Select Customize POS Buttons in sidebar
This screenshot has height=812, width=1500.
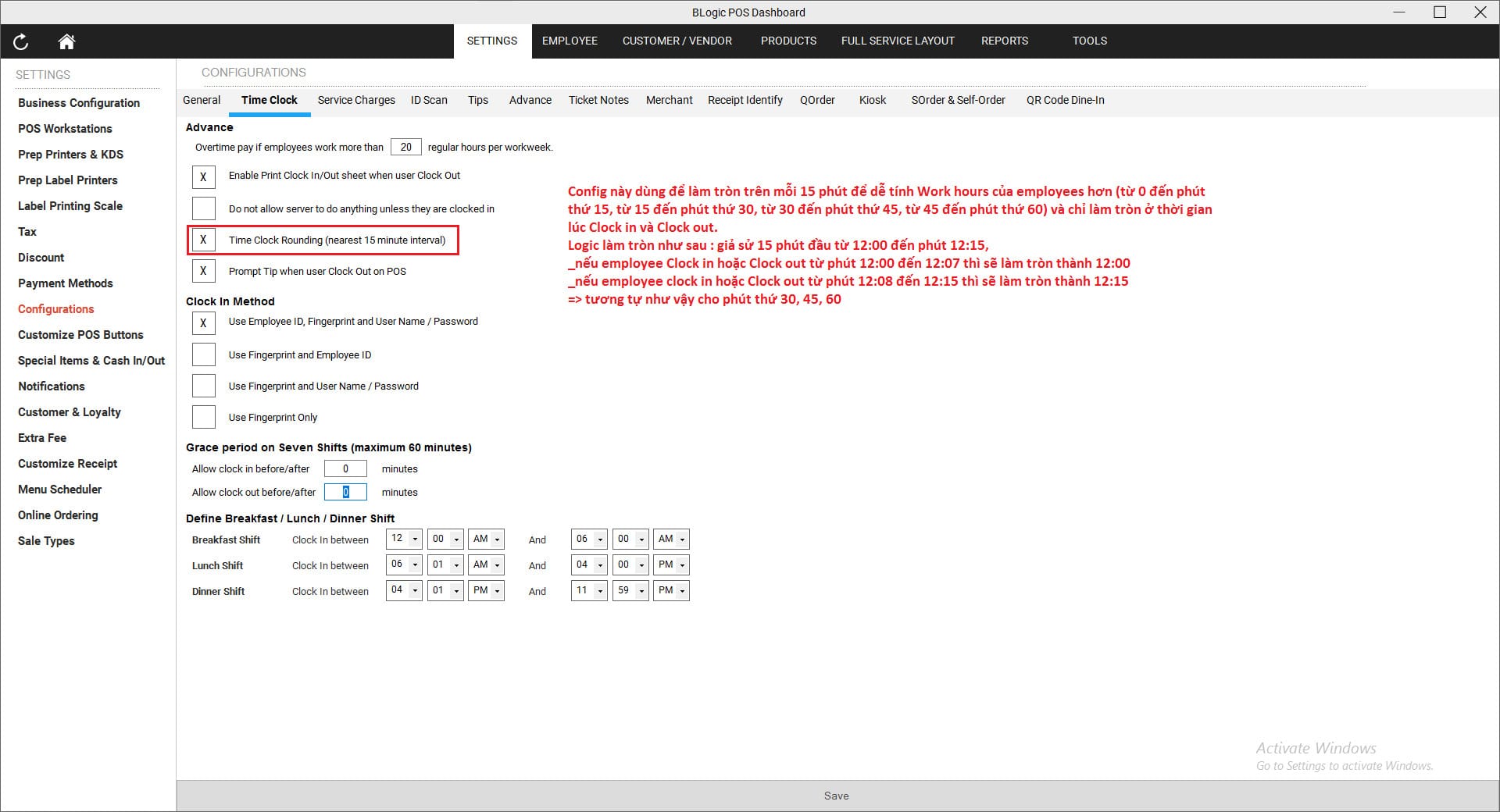click(x=80, y=334)
